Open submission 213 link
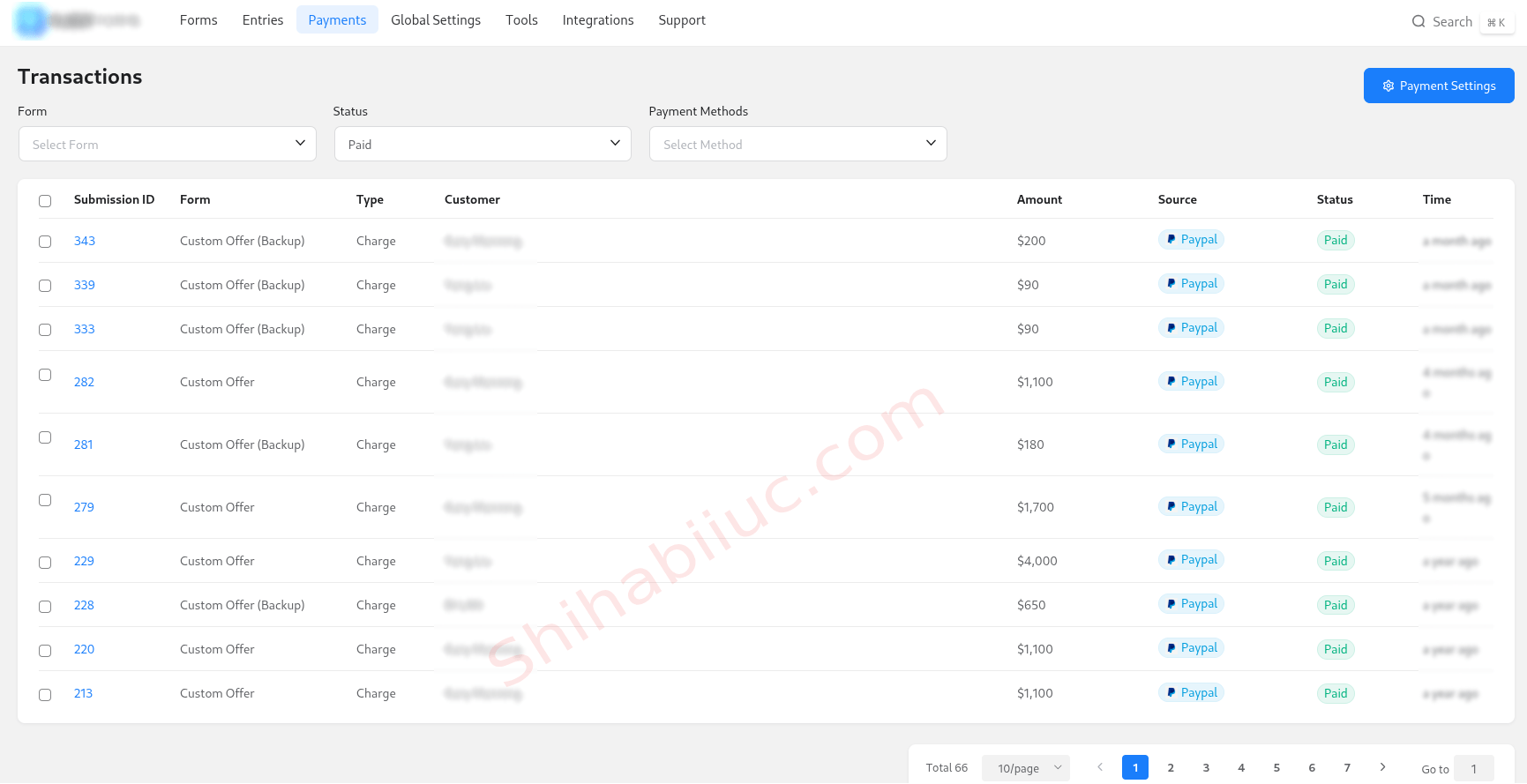Screen dimensions: 1527x784 tap(83, 693)
